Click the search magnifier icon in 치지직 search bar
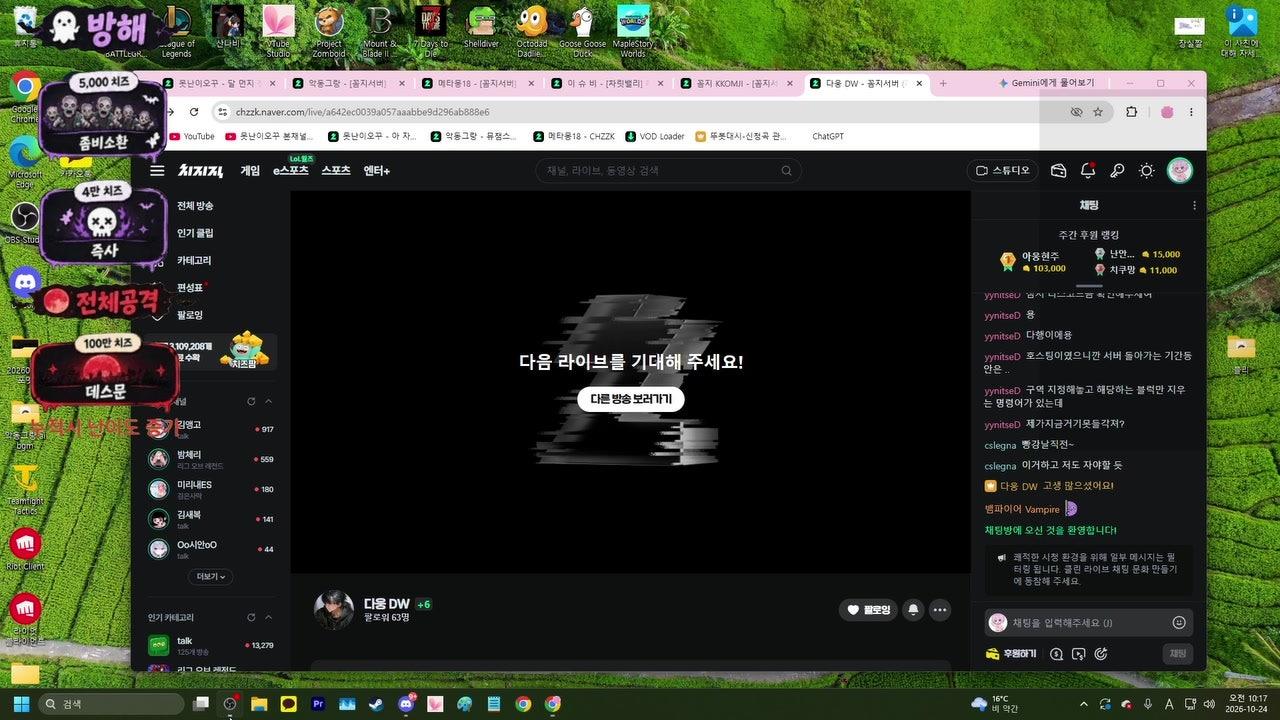The image size is (1280, 720). (x=788, y=171)
